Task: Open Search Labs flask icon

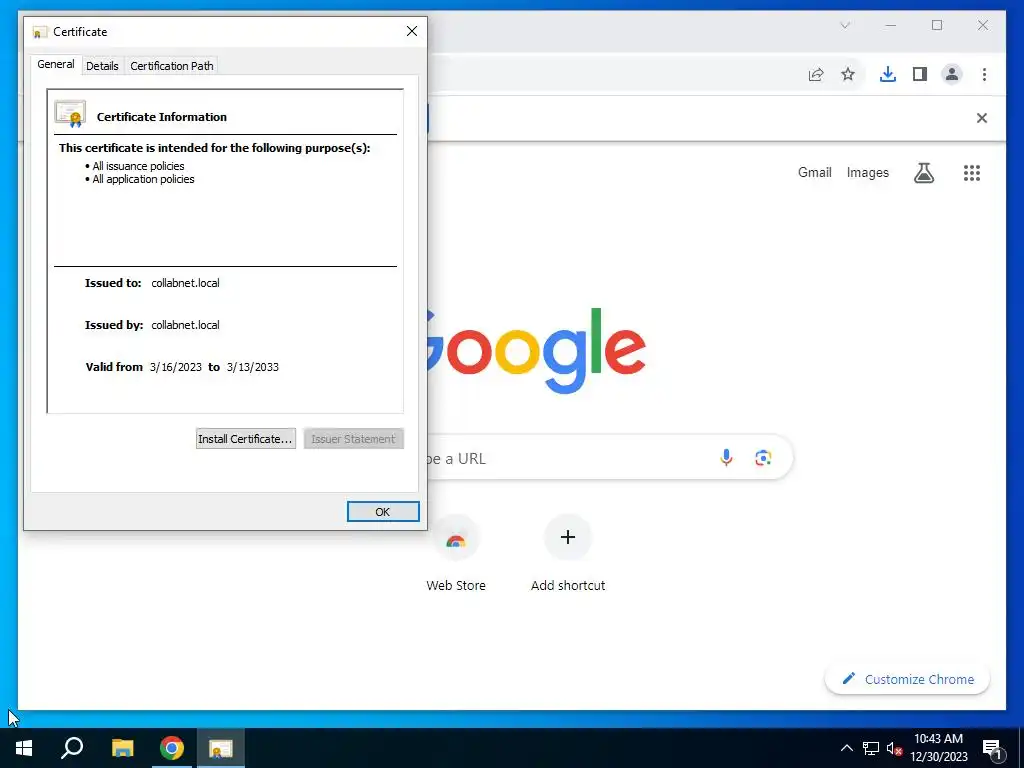Action: pyautogui.click(x=923, y=172)
